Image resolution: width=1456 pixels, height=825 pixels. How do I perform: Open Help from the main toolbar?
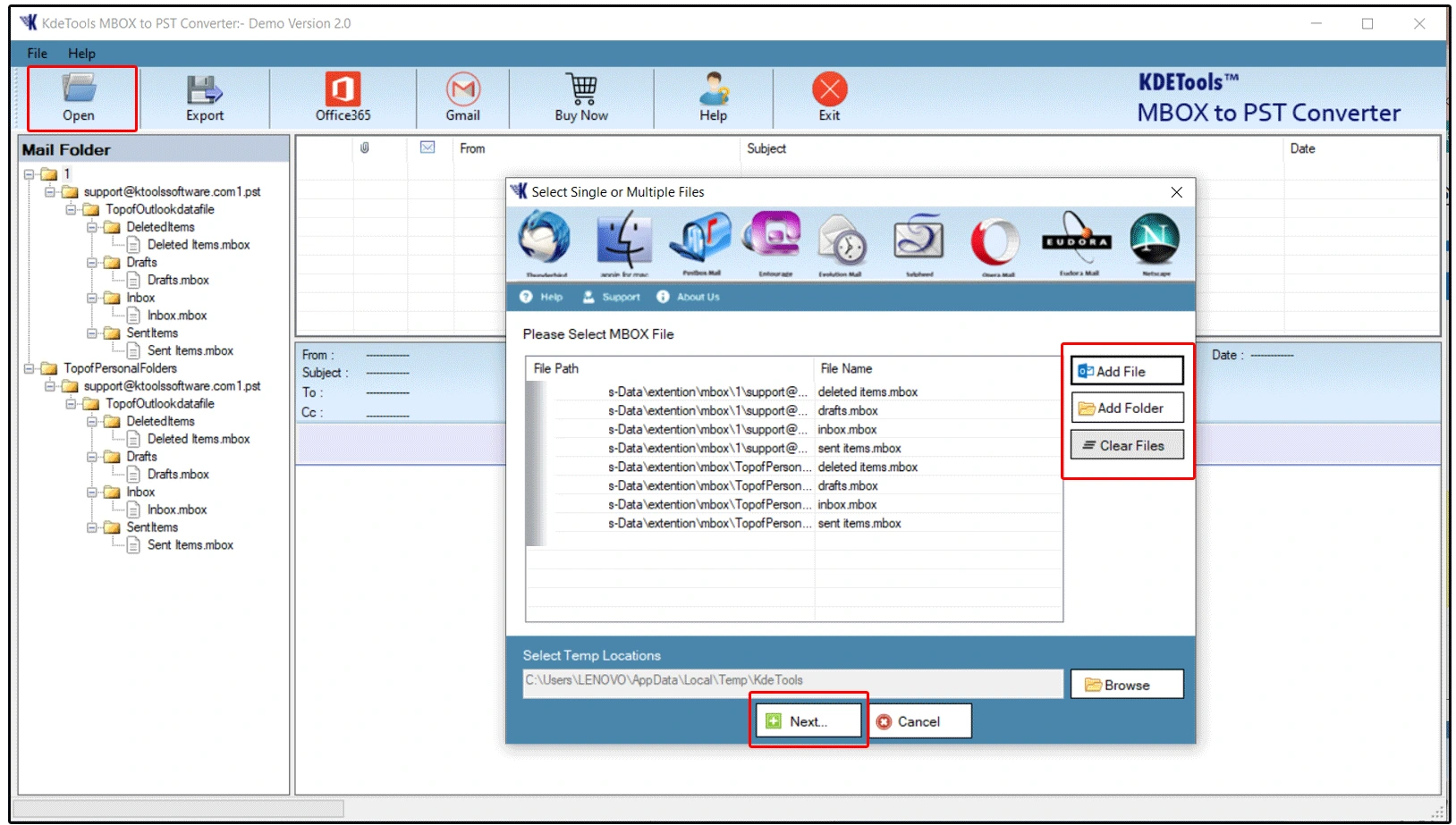click(713, 97)
